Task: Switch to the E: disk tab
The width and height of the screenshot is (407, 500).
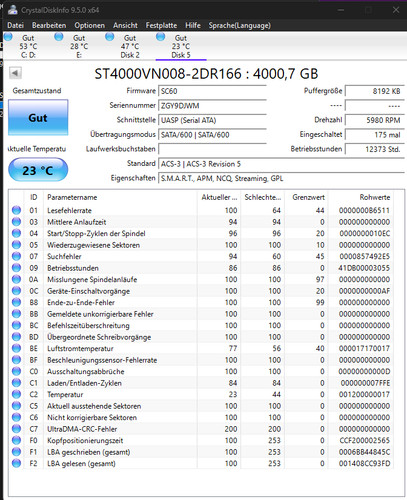Action: (x=79, y=46)
